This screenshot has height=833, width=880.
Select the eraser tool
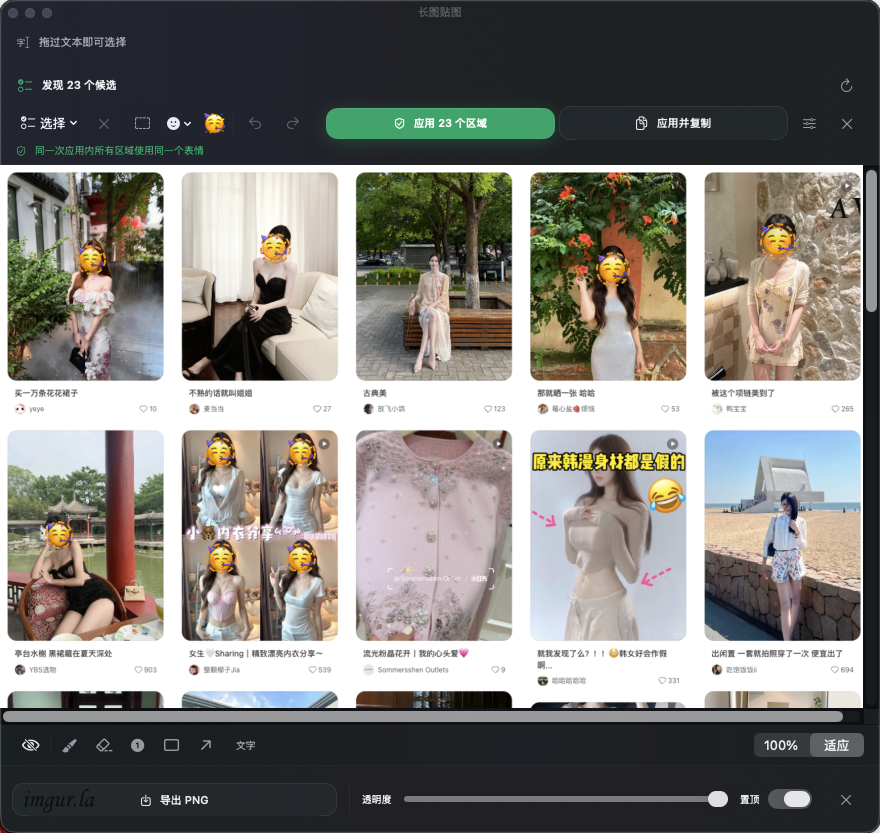(104, 745)
